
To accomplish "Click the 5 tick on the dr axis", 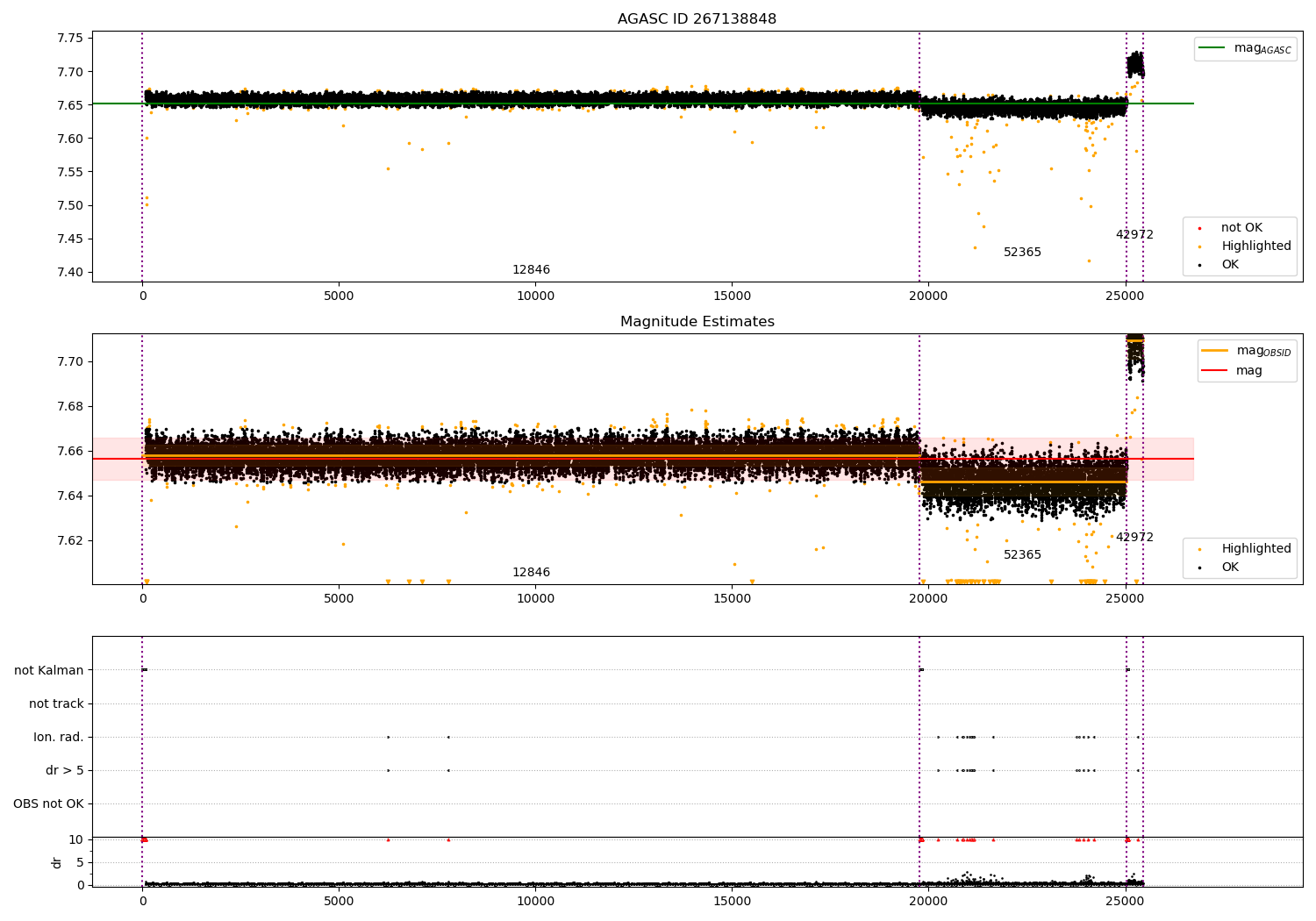I will [81, 862].
